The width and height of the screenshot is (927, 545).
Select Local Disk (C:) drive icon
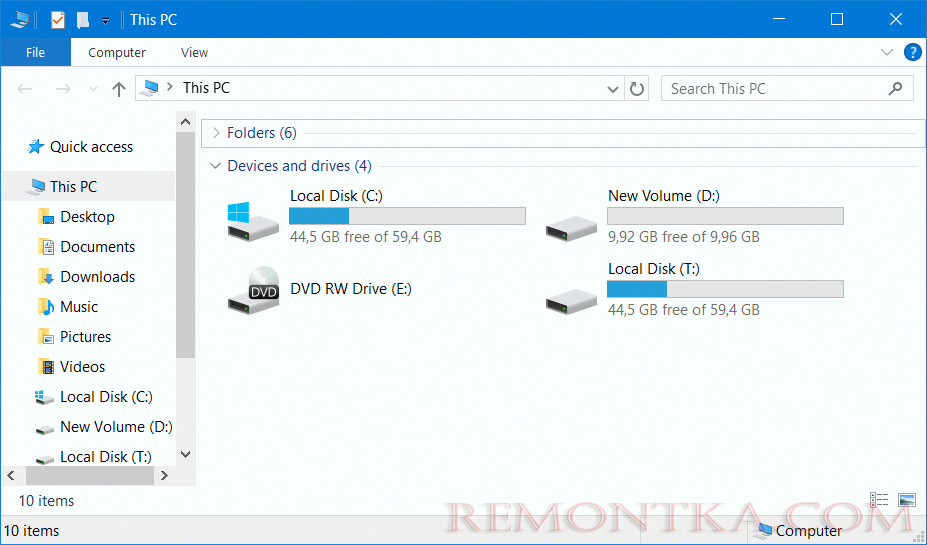click(253, 221)
